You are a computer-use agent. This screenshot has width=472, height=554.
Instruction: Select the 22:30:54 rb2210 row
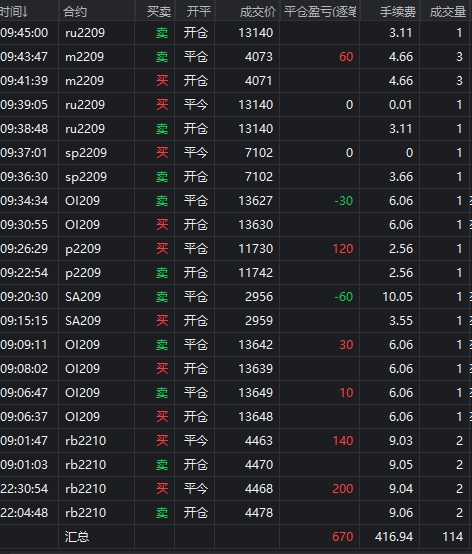[235, 489]
